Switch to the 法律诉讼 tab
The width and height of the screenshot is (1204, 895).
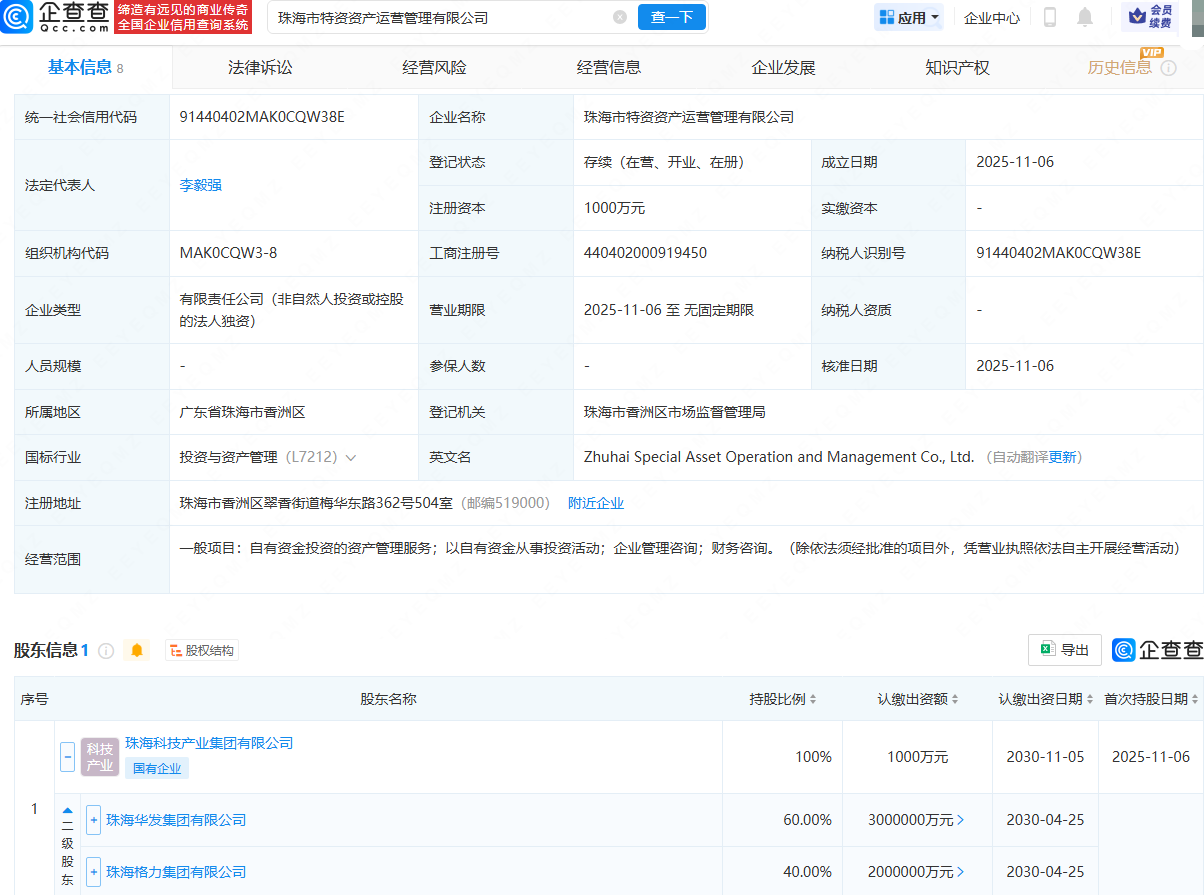pos(260,68)
